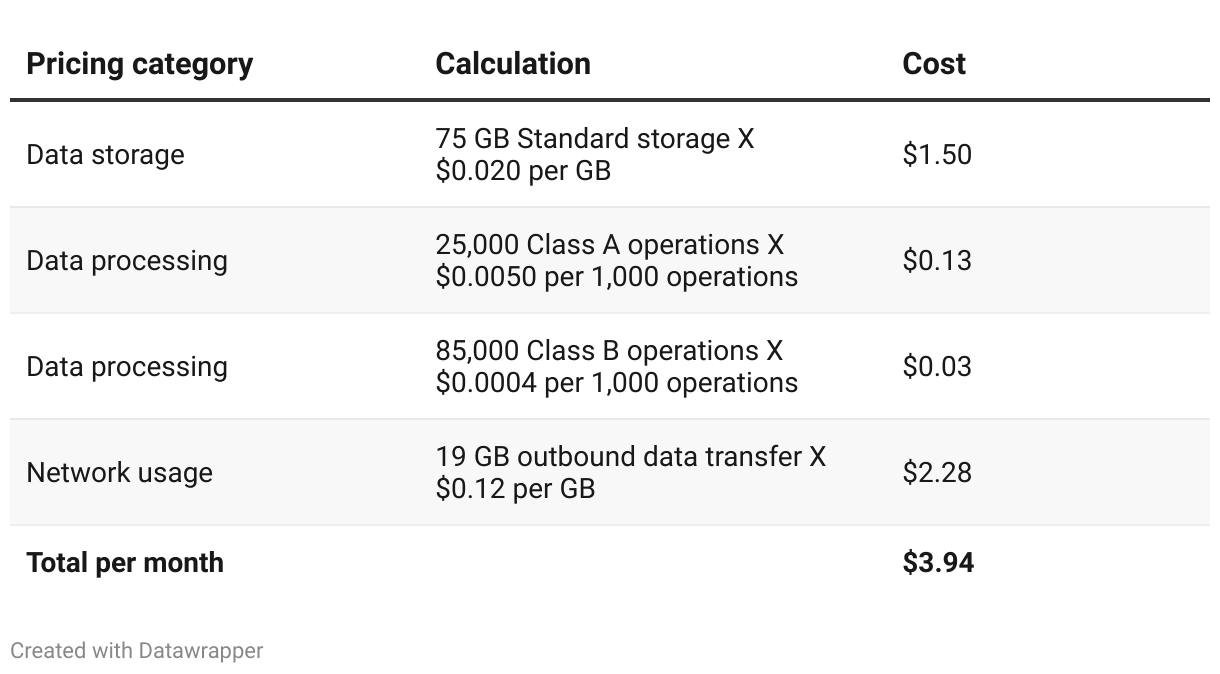Select the $0.0050 per 1,000 operations text
This screenshot has width=1220, height=674.
(616, 277)
